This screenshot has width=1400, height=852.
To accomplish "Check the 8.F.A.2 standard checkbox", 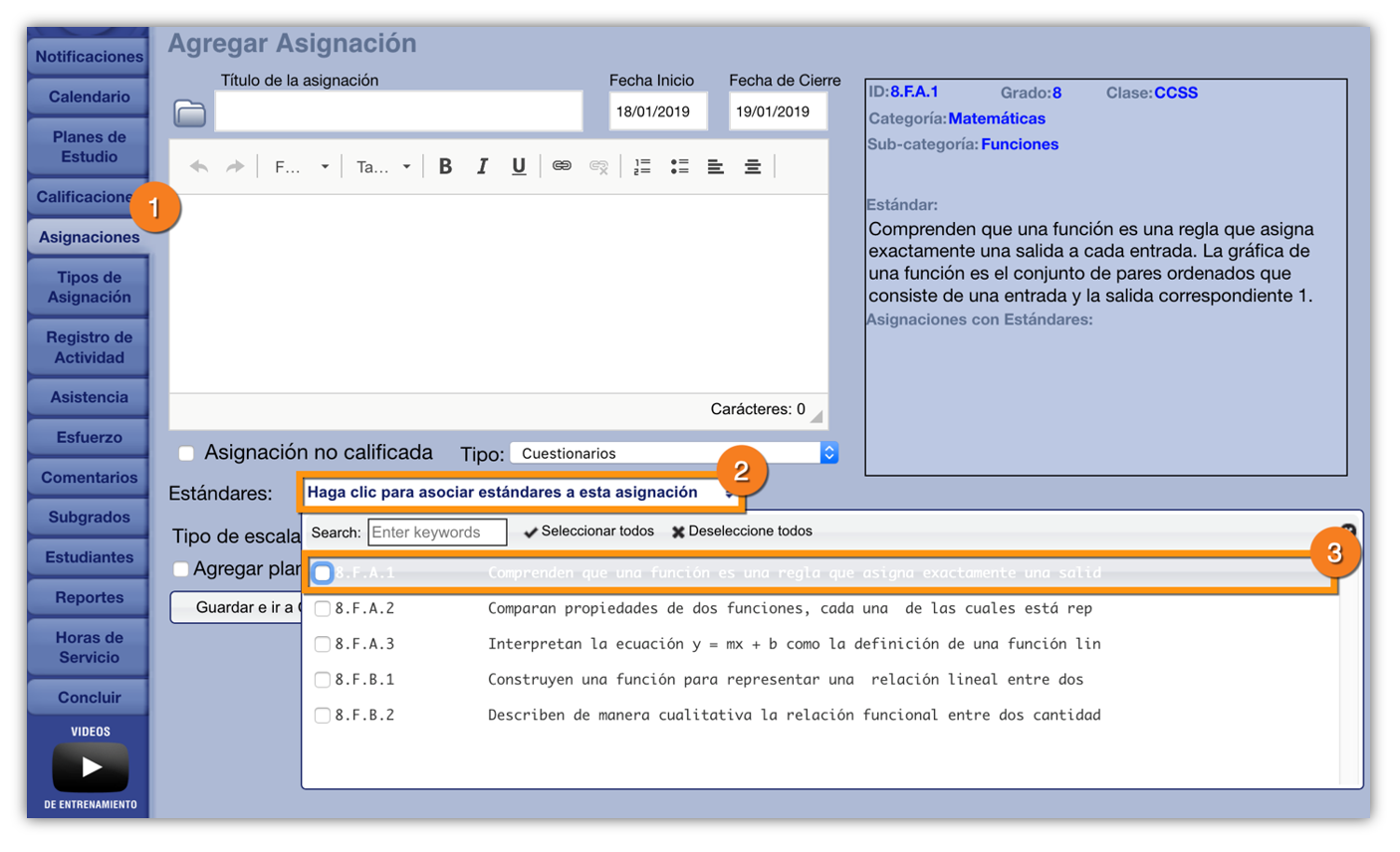I will tap(323, 609).
